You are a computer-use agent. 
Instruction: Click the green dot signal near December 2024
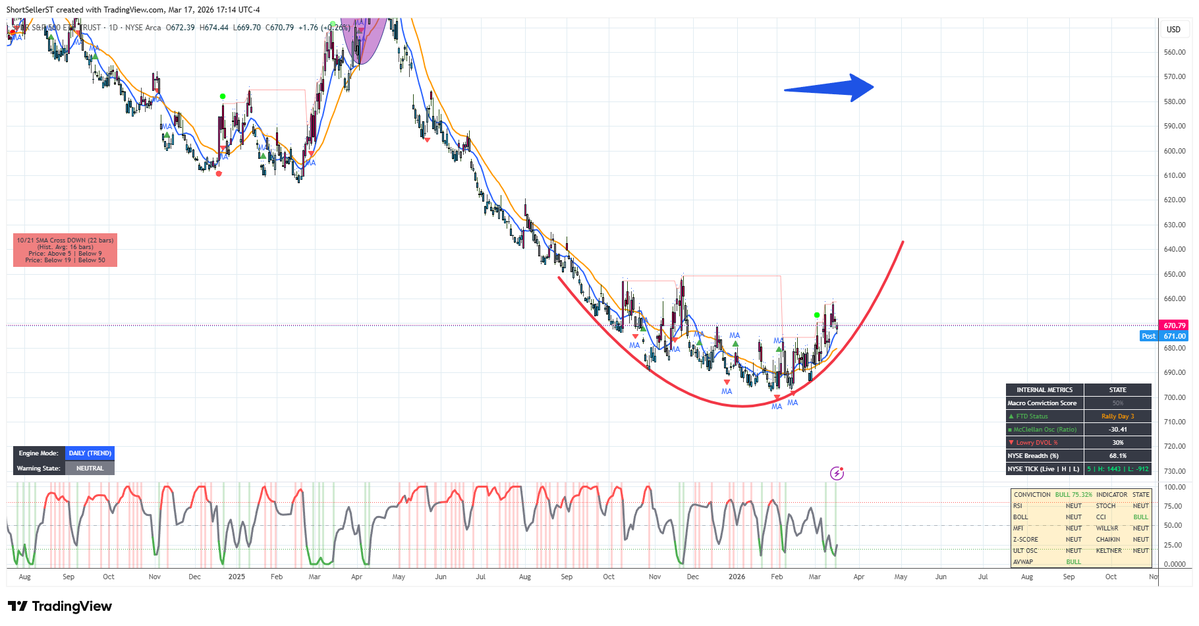(223, 96)
